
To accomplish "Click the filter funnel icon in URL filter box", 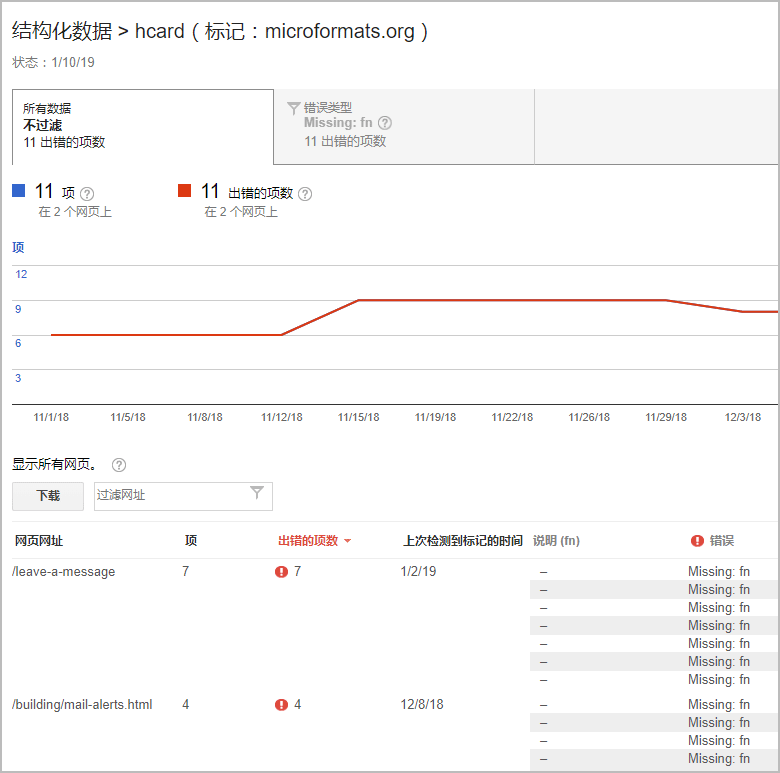I will [257, 493].
